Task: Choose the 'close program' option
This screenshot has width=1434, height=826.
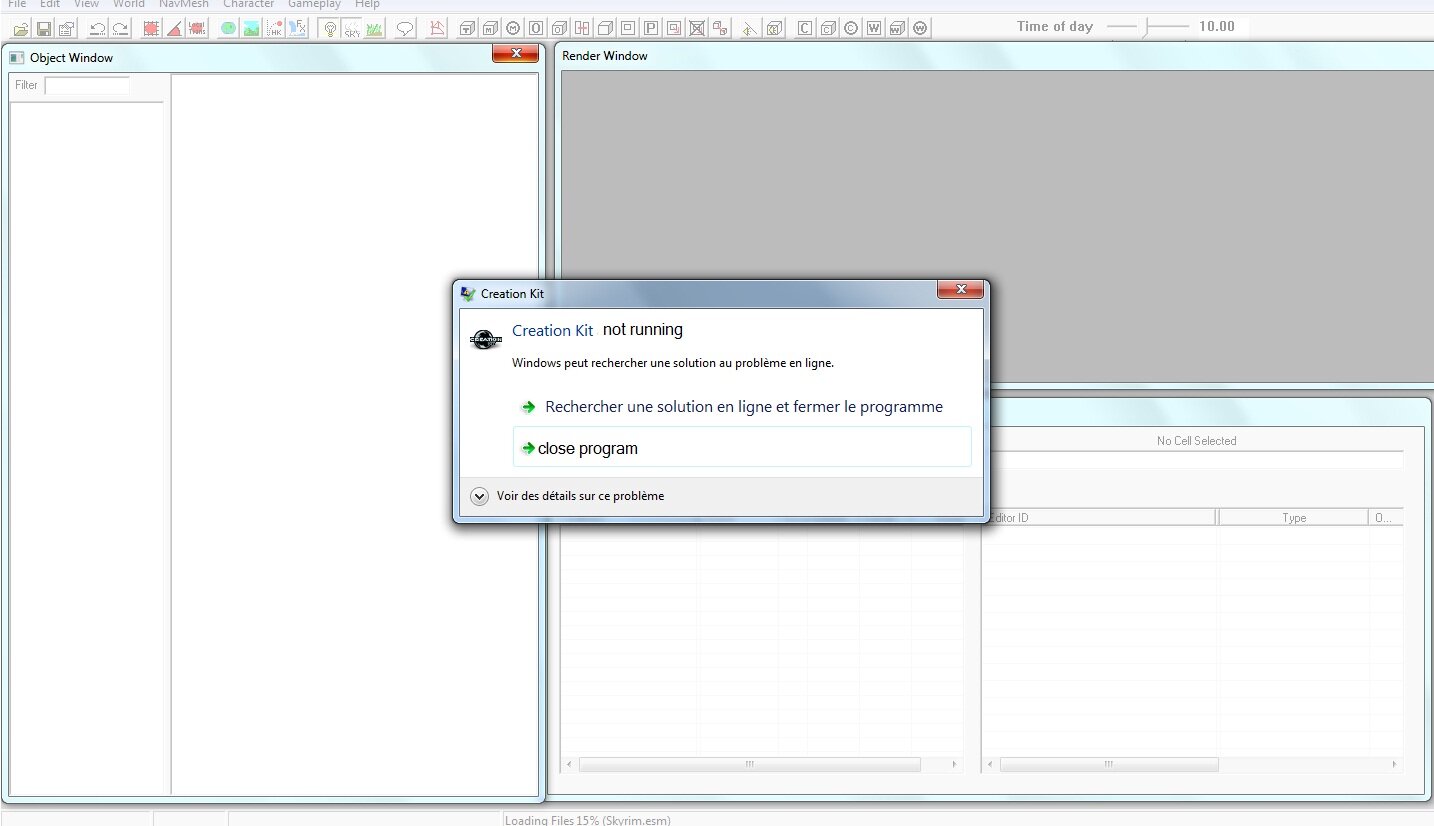Action: (x=742, y=448)
